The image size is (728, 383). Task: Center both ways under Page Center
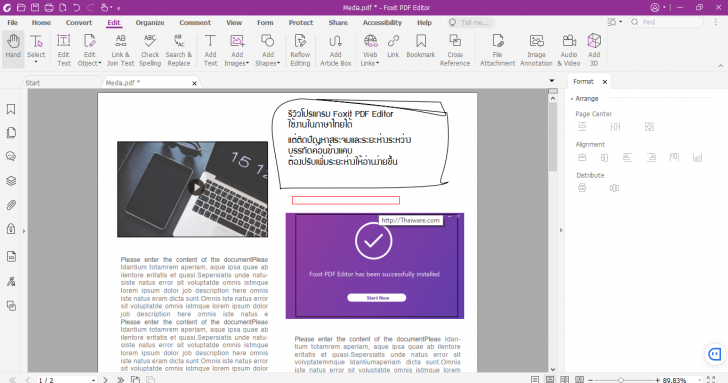[649, 127]
